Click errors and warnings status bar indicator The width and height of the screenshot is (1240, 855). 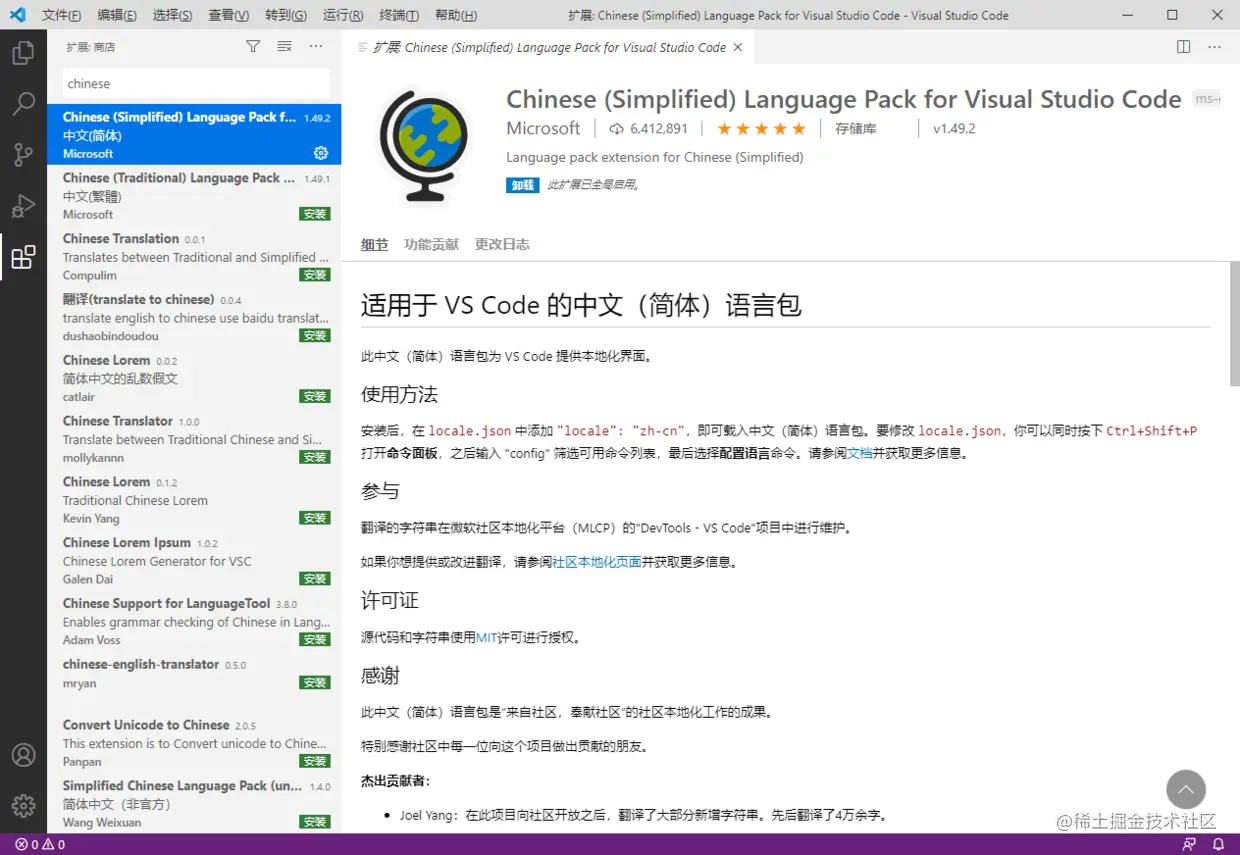click(40, 844)
